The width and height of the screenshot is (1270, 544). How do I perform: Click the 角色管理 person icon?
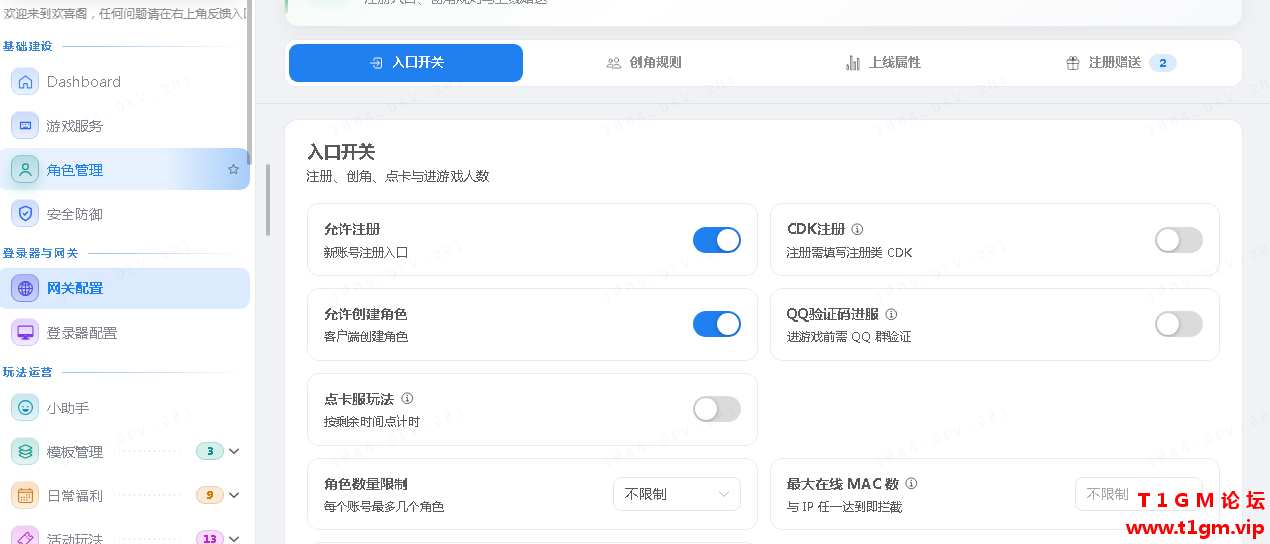(x=25, y=170)
